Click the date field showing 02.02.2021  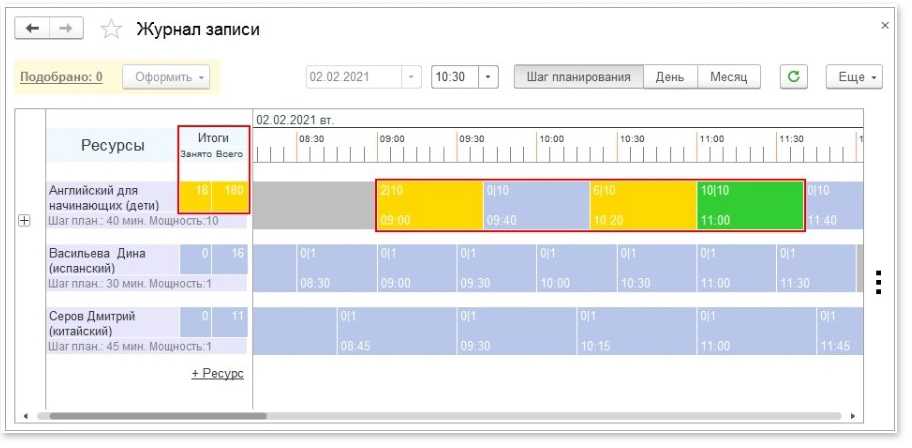[x=354, y=77]
